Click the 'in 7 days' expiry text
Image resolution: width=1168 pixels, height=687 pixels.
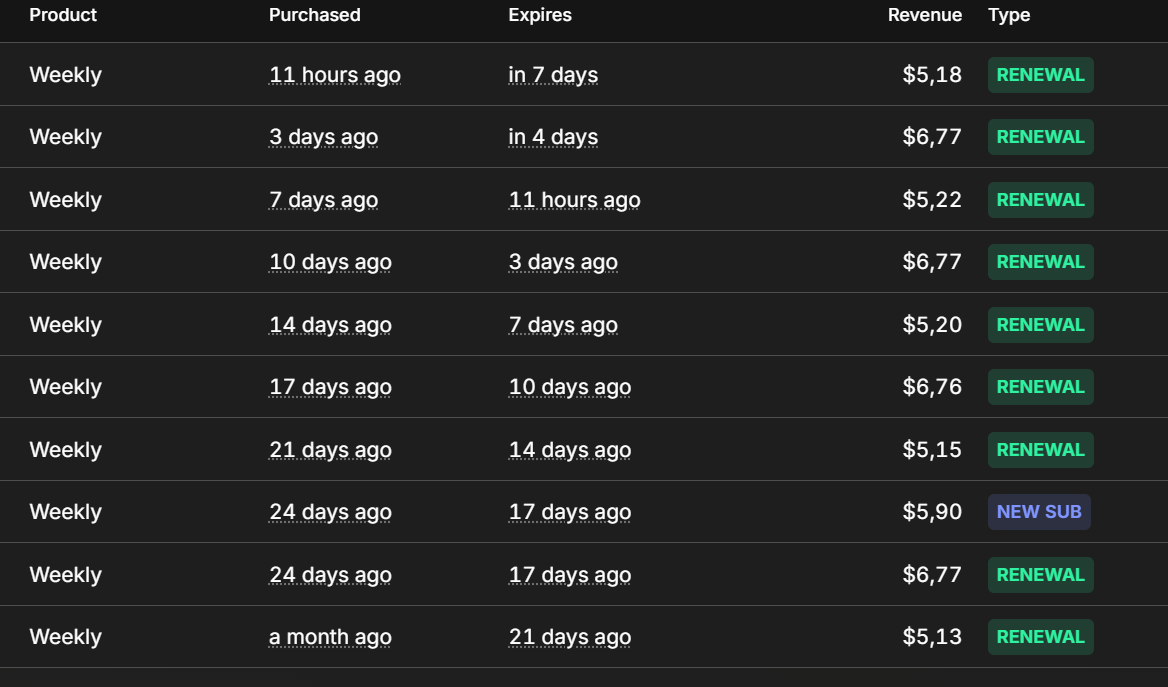(x=553, y=75)
